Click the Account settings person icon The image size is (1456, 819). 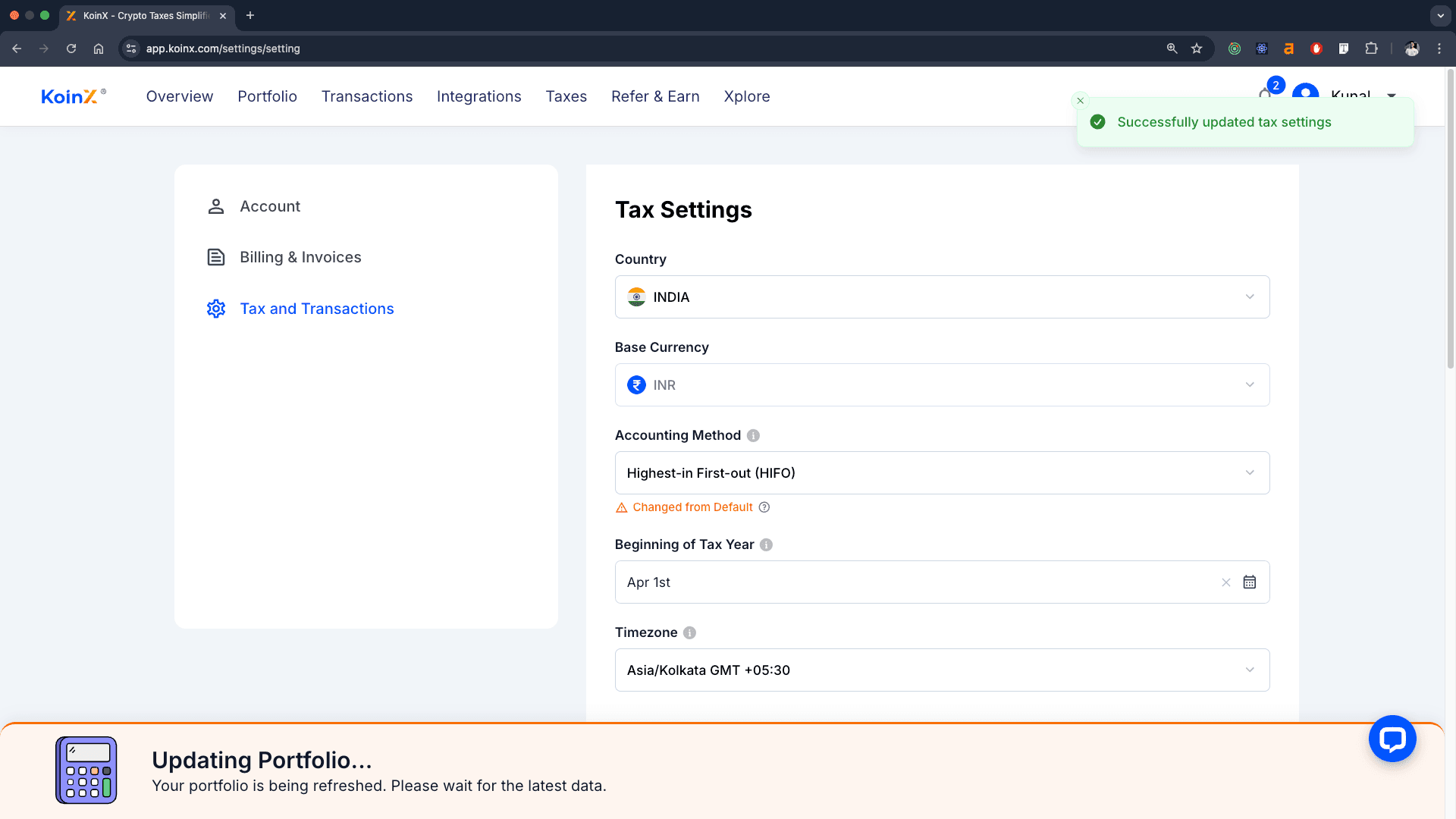point(215,206)
